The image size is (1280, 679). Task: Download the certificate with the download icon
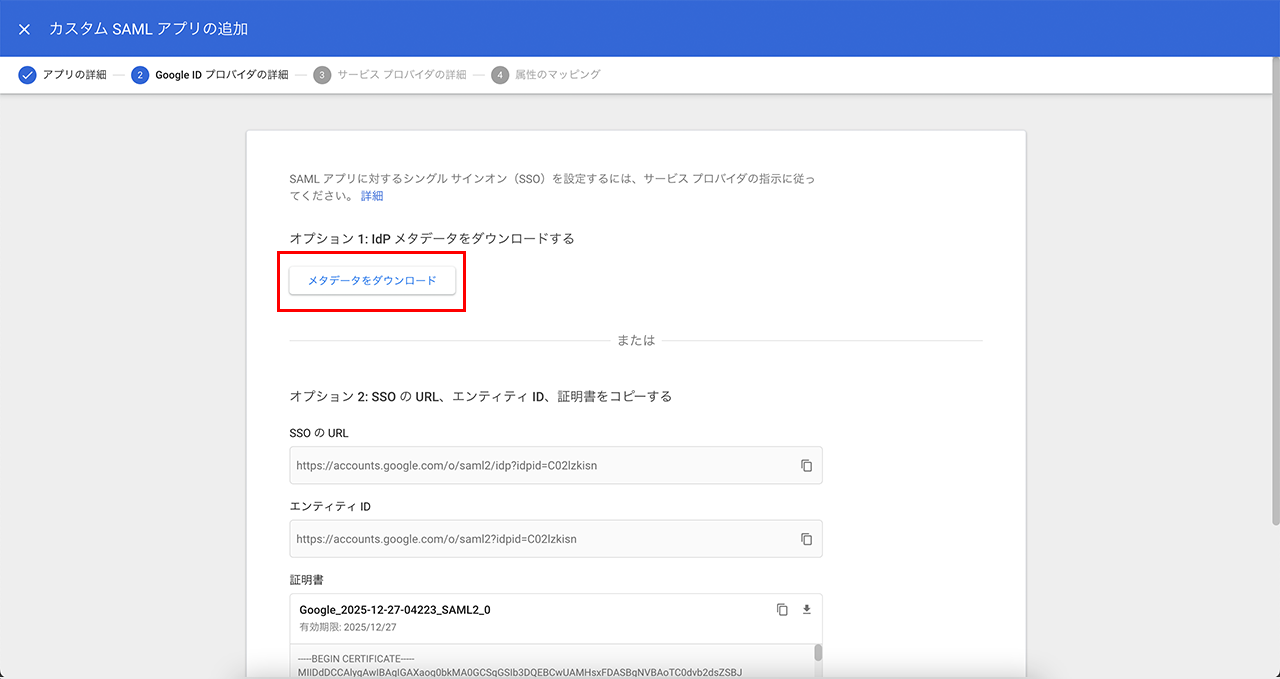807,610
